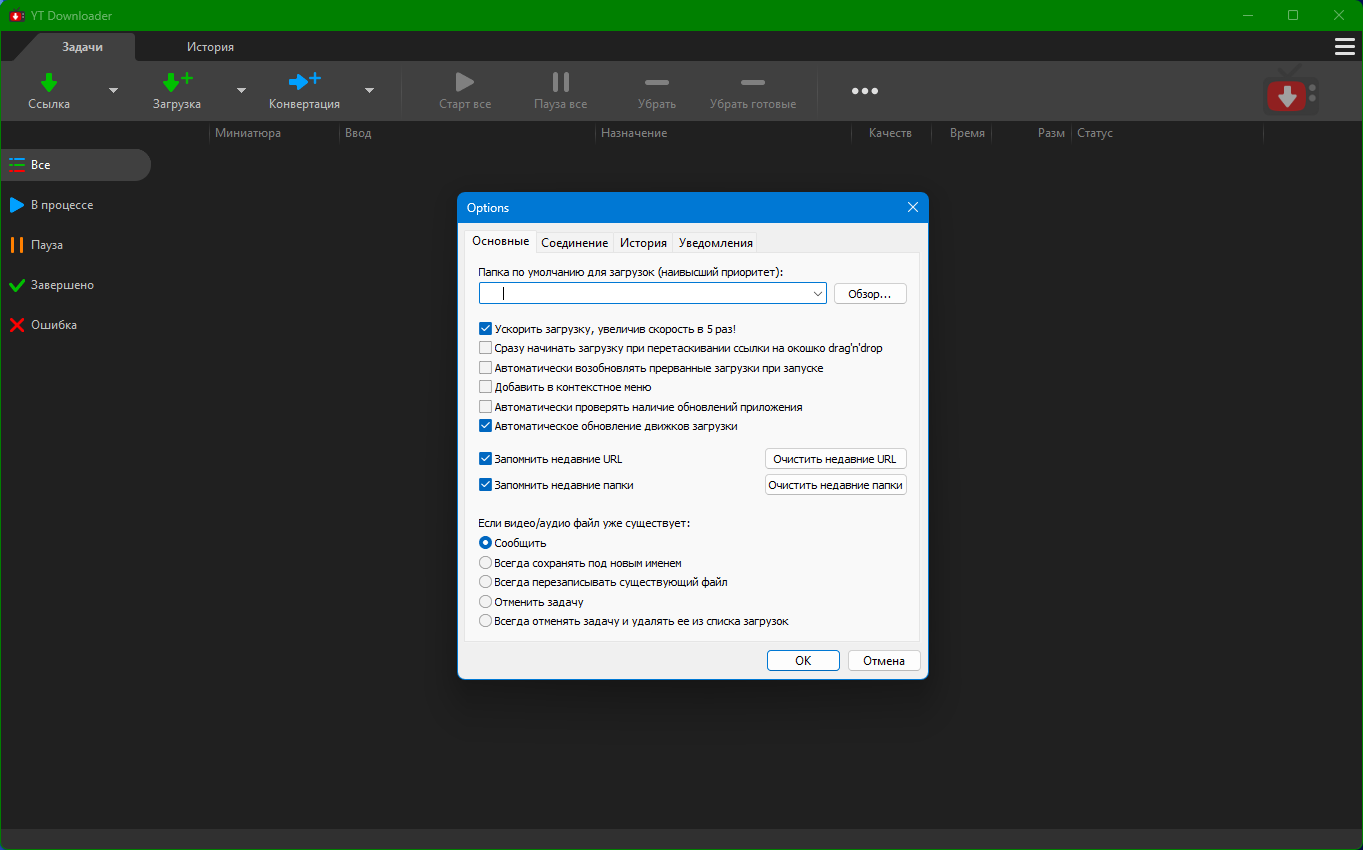This screenshot has height=850, width=1363.
Task: Open the hamburger main menu icon
Action: (1344, 47)
